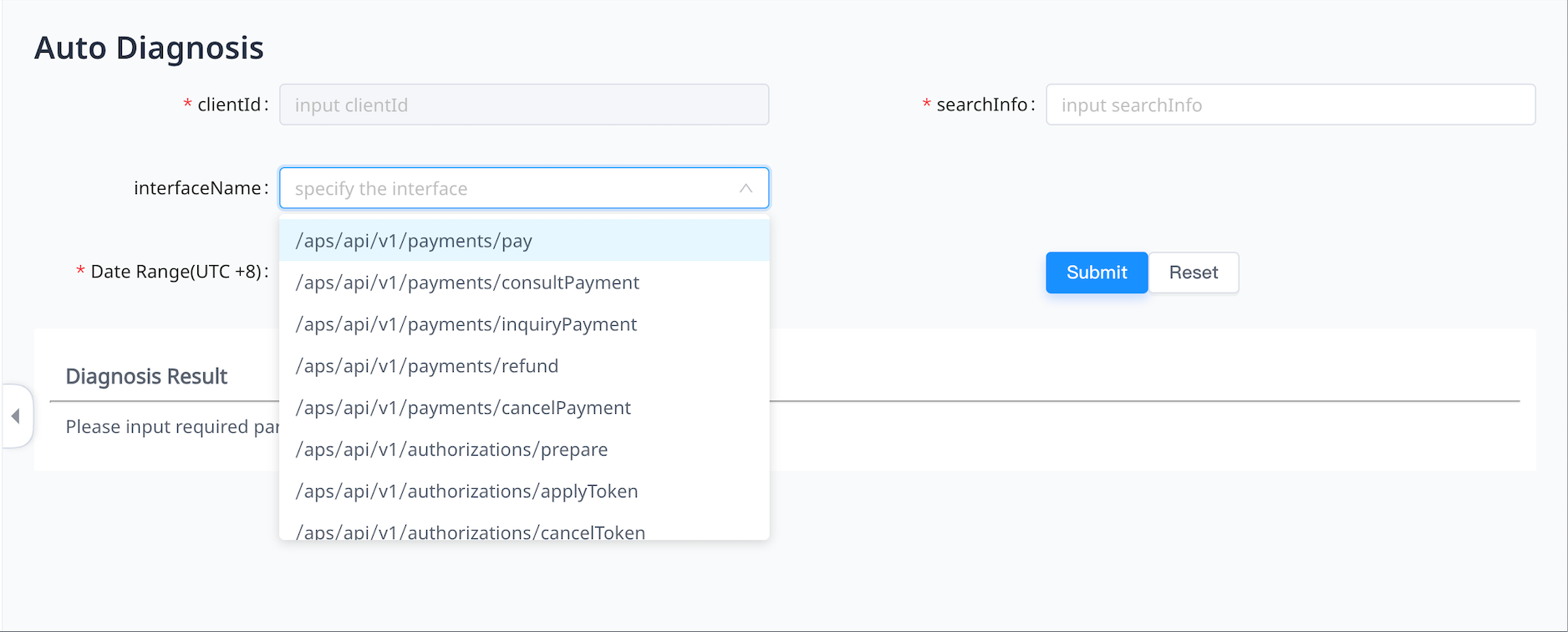Click the 'specify the interface' combo box

point(510,189)
